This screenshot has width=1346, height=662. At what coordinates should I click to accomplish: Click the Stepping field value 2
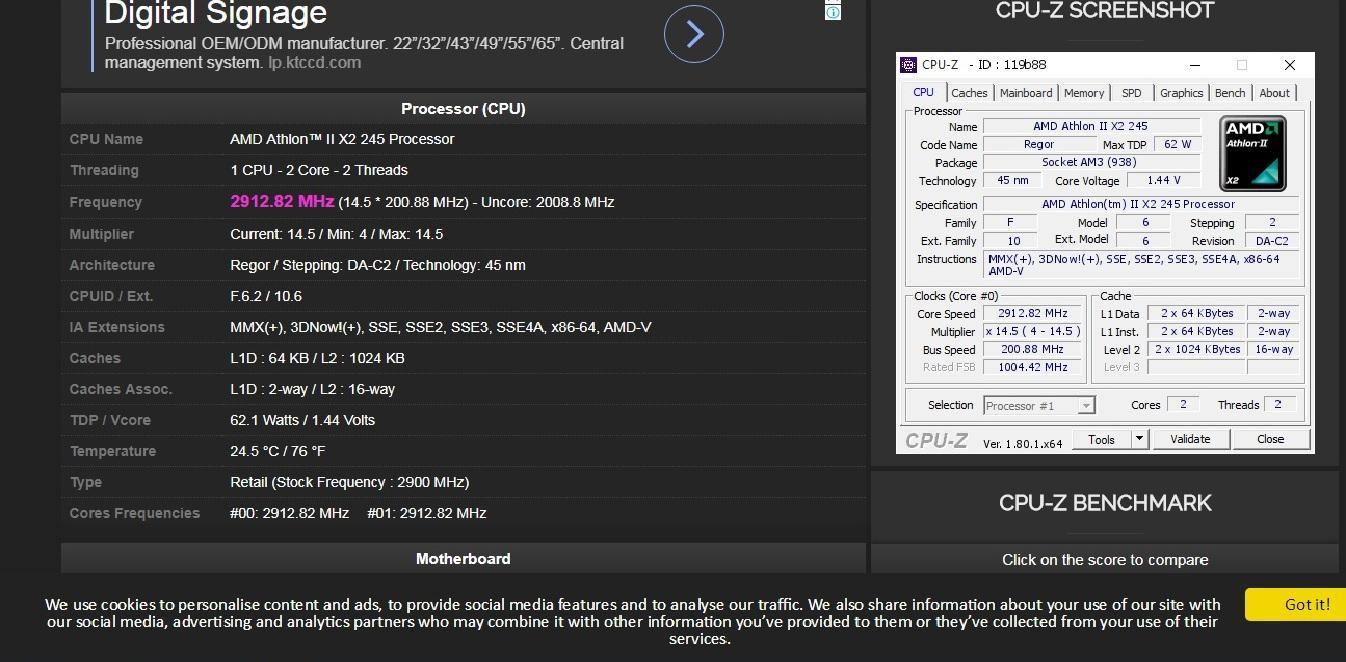click(1272, 223)
